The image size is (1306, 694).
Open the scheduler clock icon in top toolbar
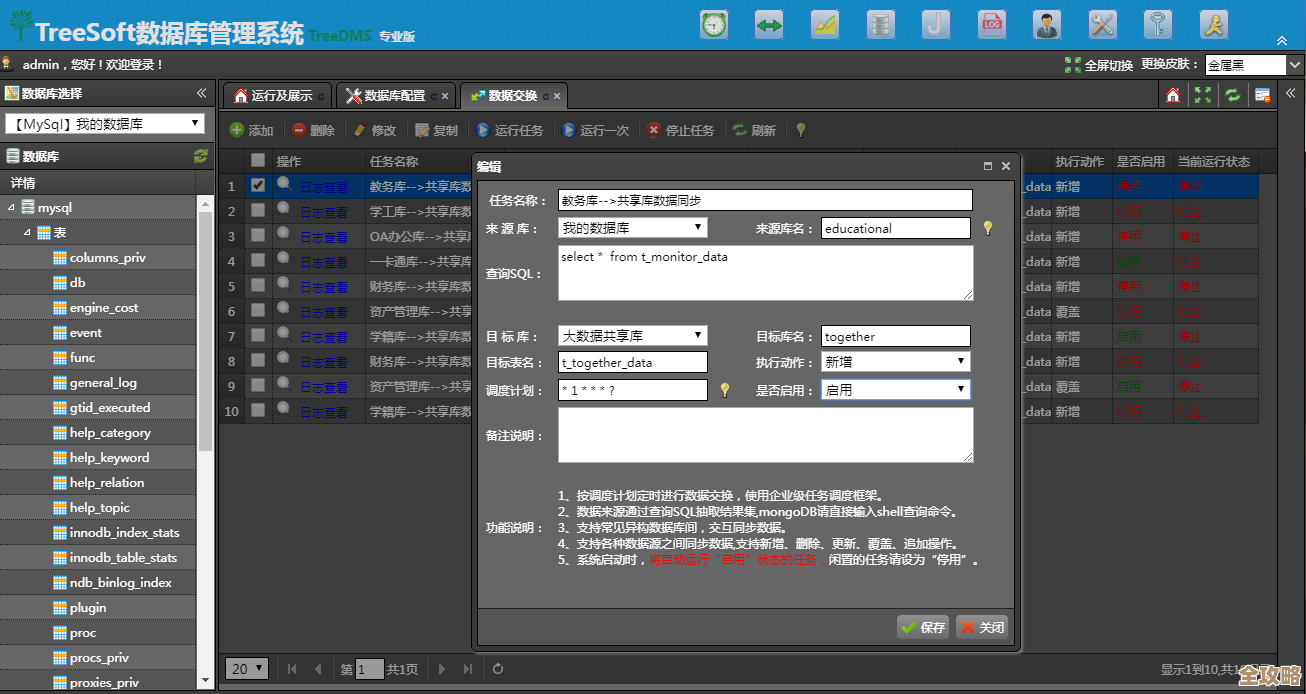pos(713,25)
